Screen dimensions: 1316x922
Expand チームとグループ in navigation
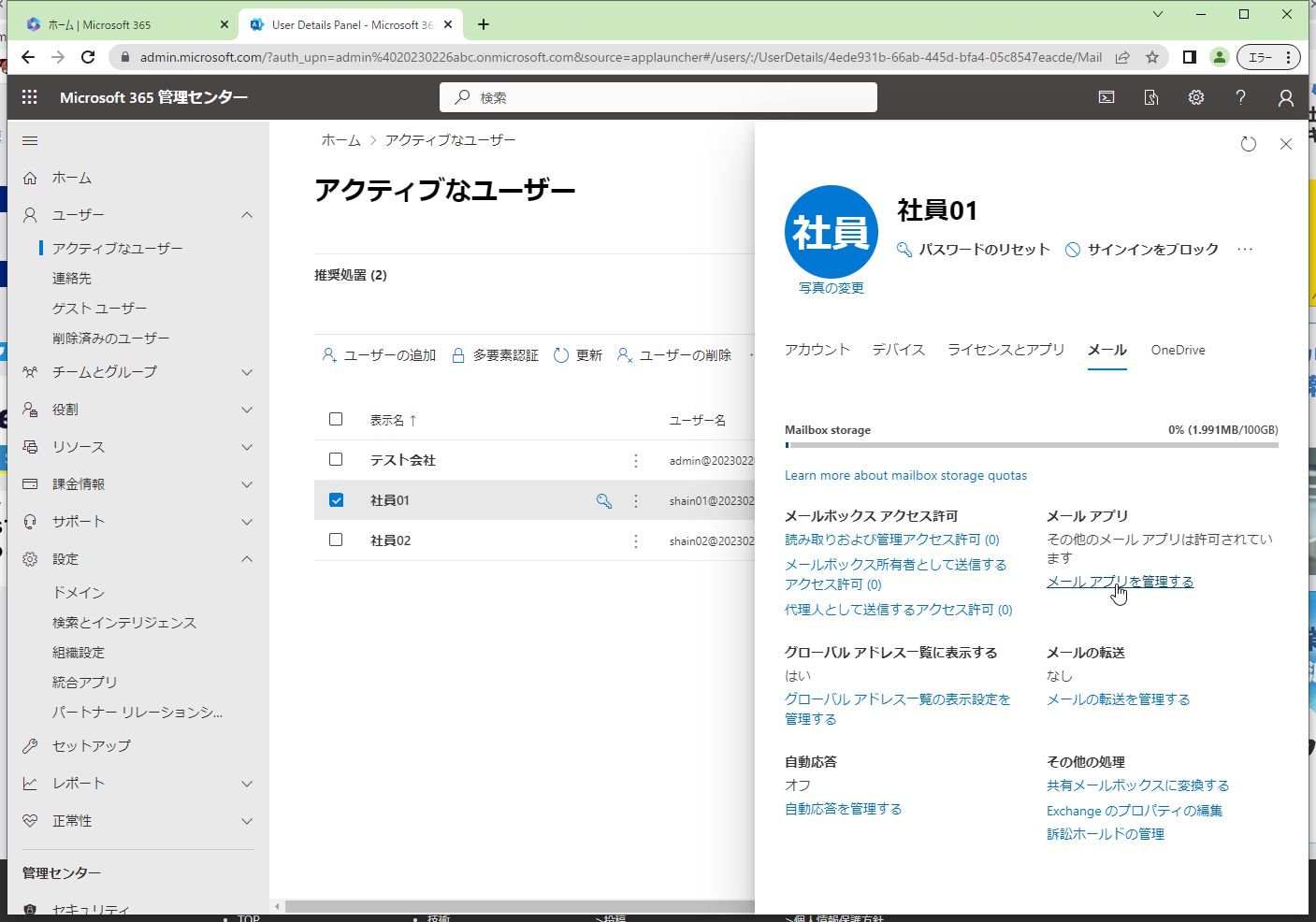coord(247,372)
